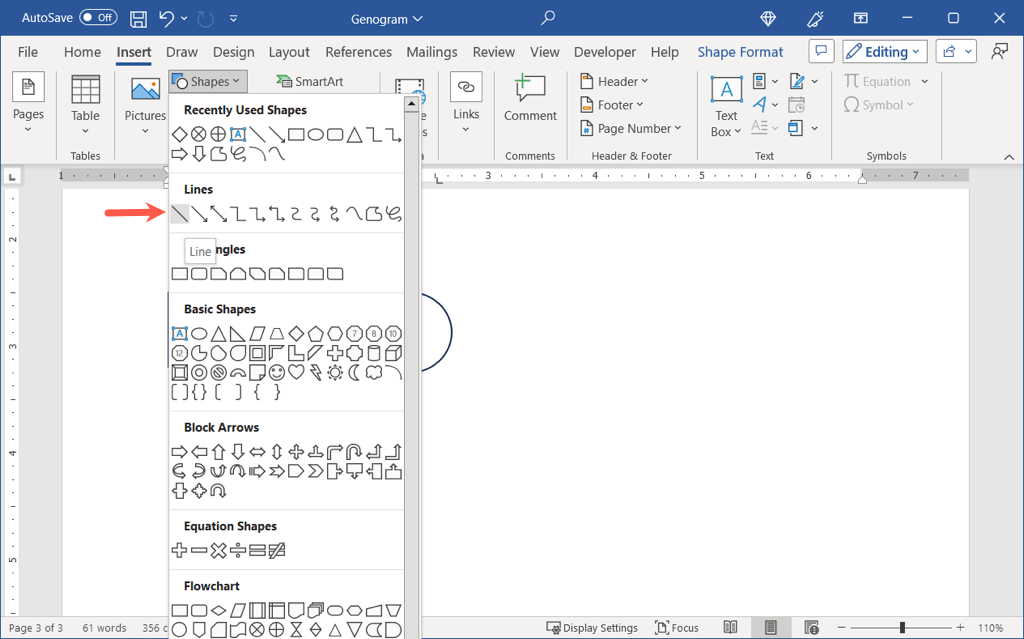Adjust the zoom slider handle
The image size is (1024, 639).
(902, 628)
